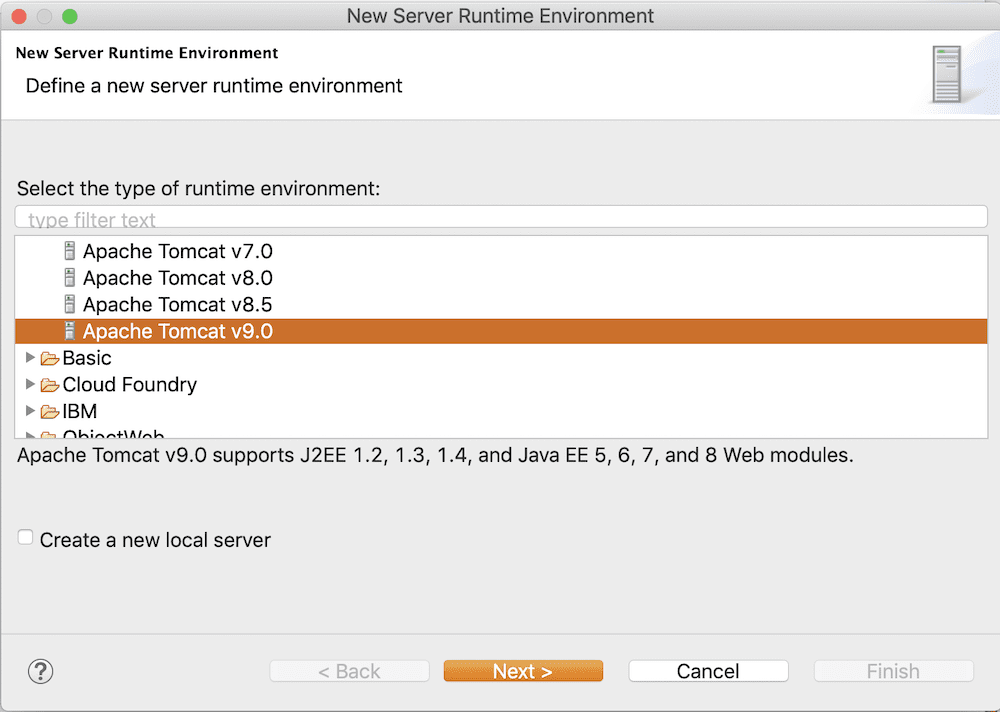1000x712 pixels.
Task: Click the Apache Tomcat v8.0 server icon
Action: 70,278
